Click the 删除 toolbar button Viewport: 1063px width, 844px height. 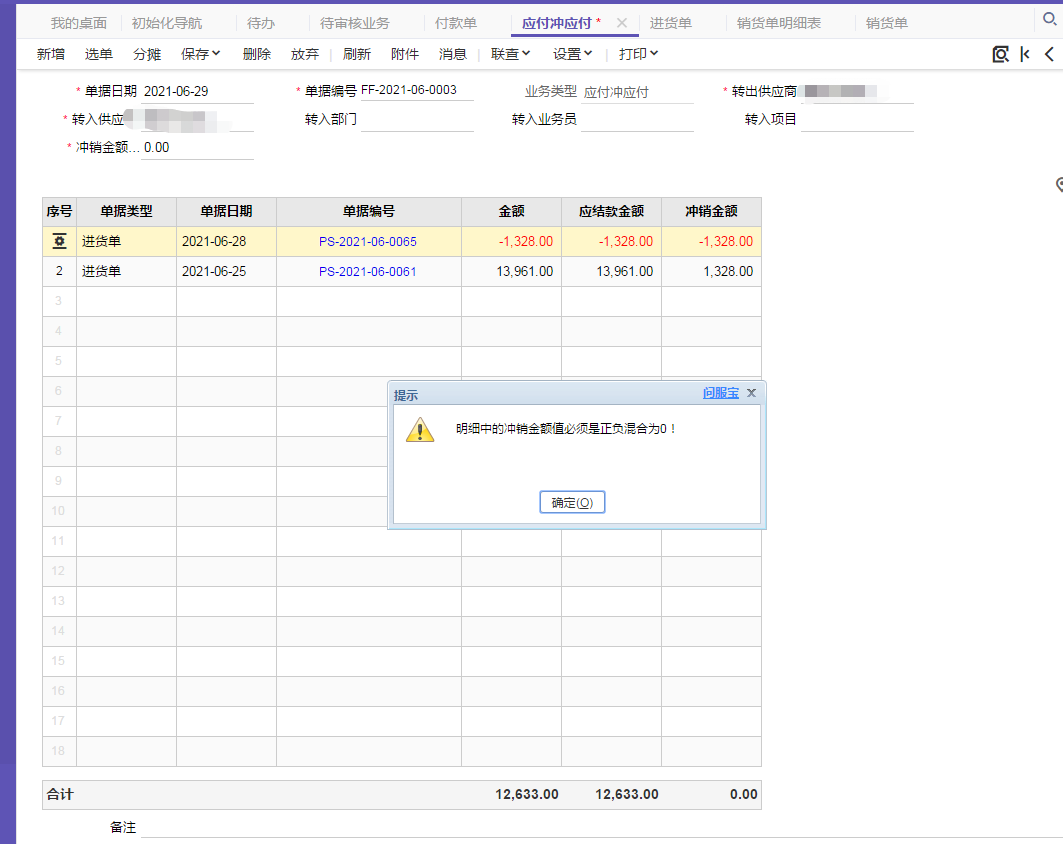(257, 54)
